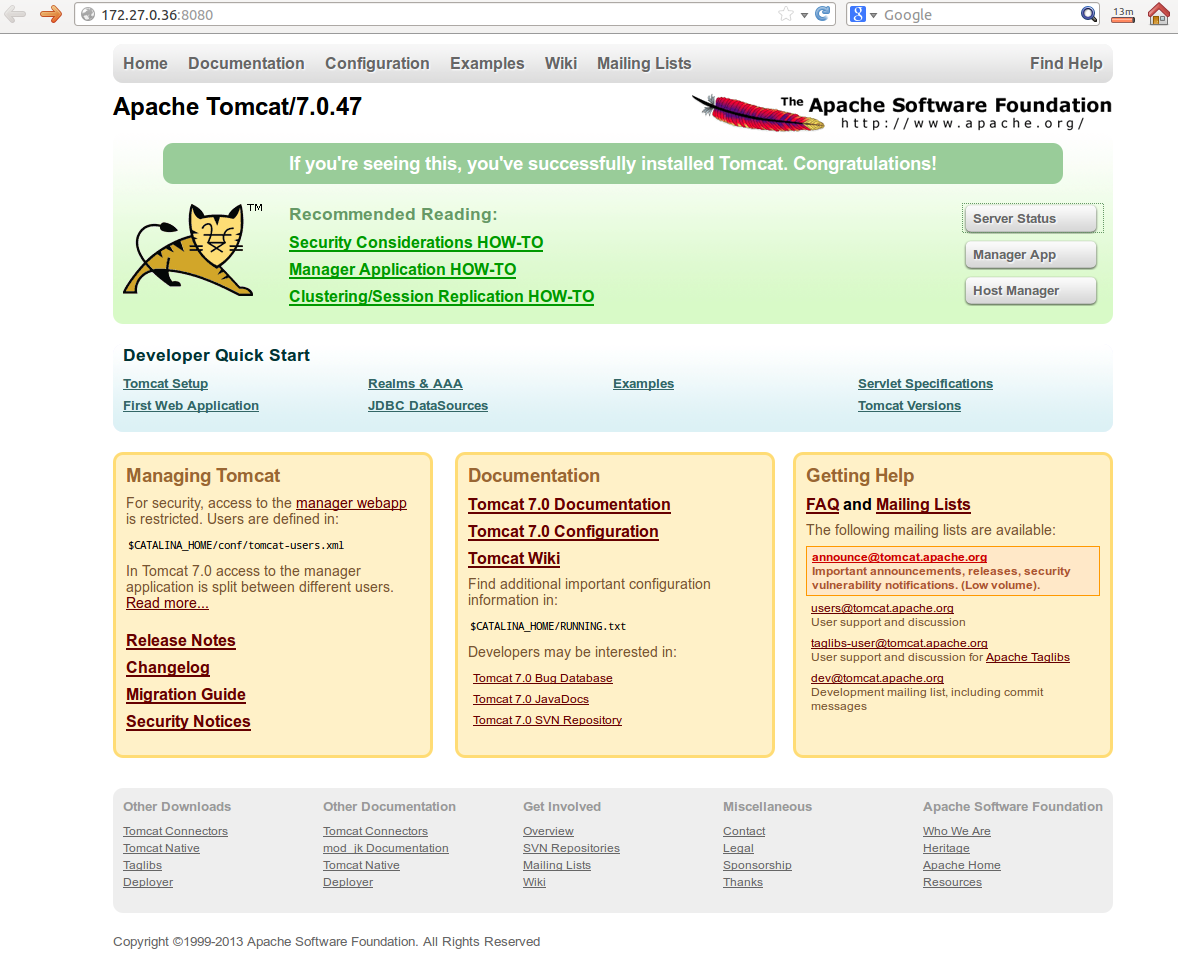Open Tomcat 7.0 Bug Database link
Screen dimensions: 1178x961
point(542,678)
